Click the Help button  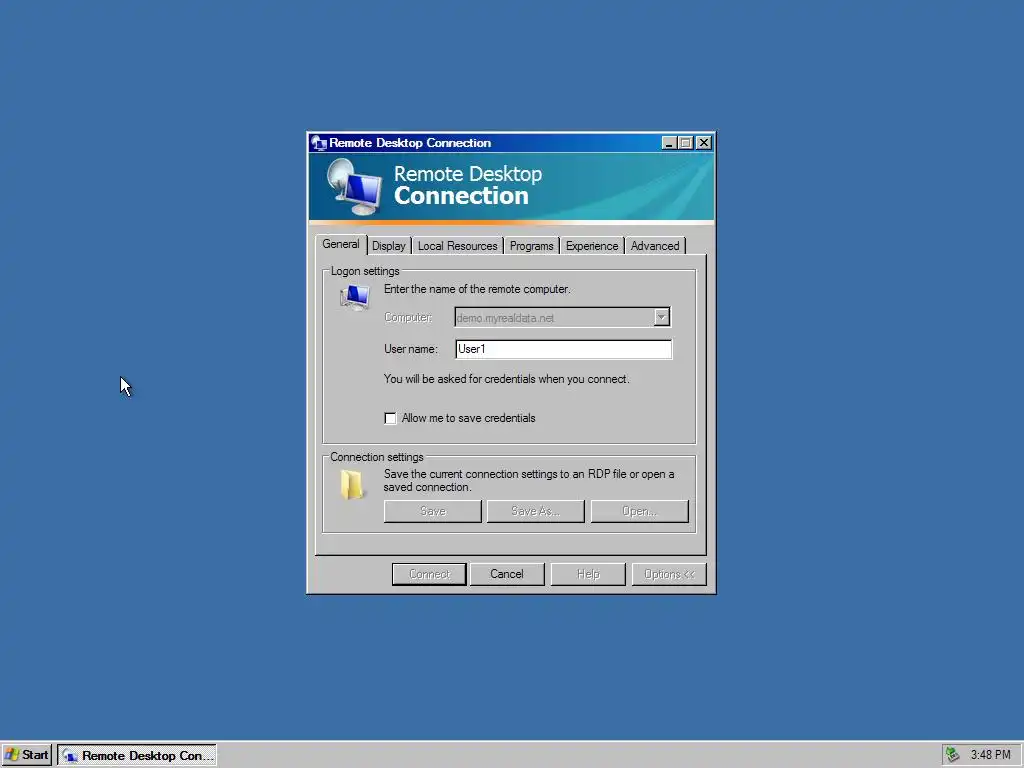(588, 574)
